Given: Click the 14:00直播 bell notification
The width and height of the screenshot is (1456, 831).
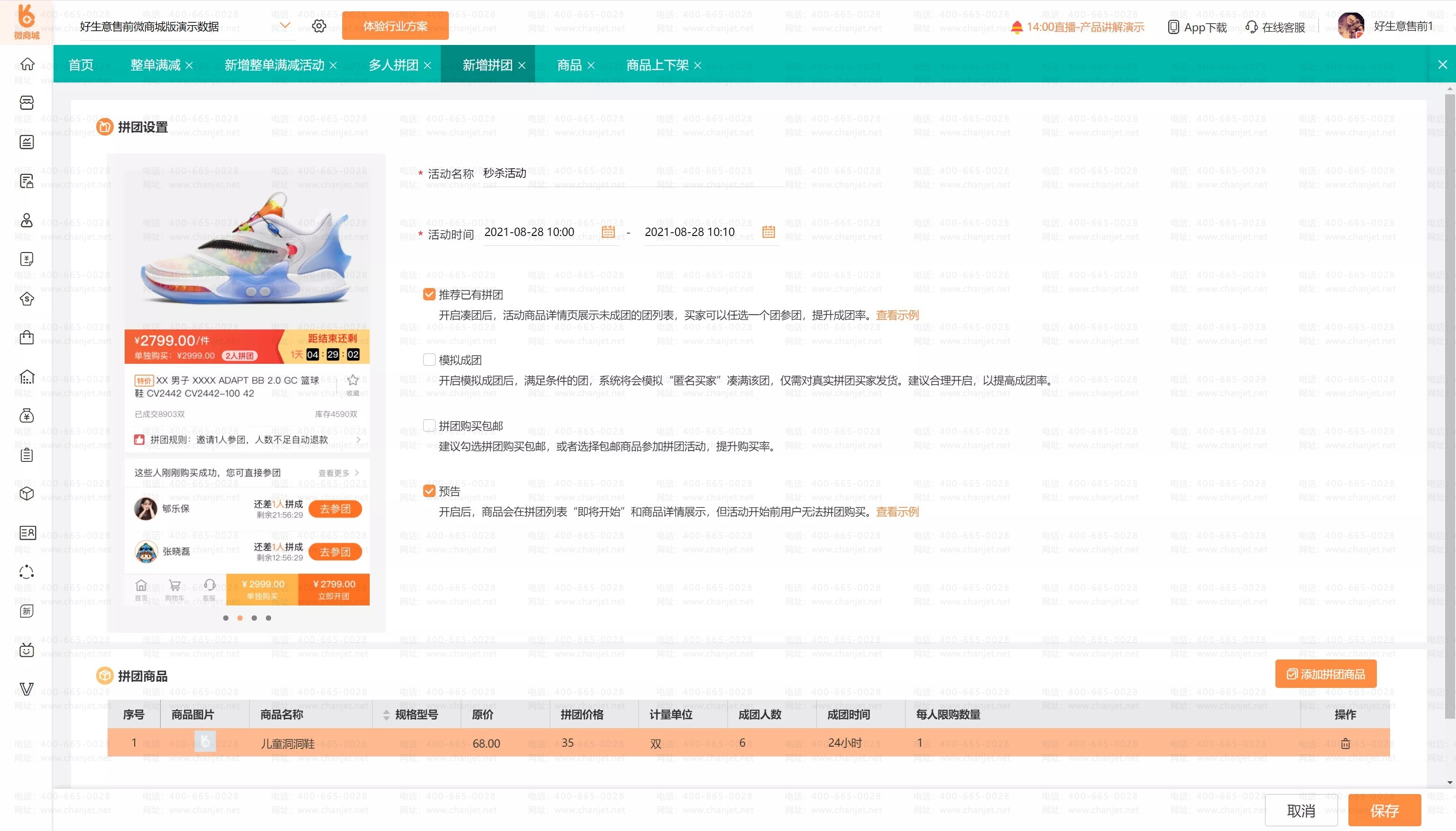Looking at the screenshot, I should tap(1077, 27).
